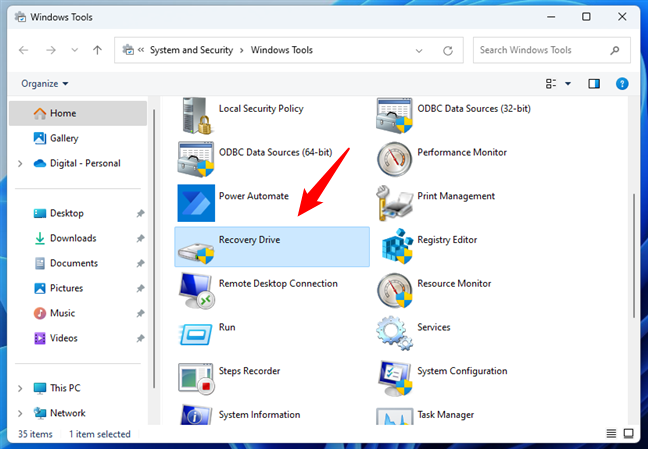
Task: Click the Windows Tools breadcrumb
Action: click(282, 50)
